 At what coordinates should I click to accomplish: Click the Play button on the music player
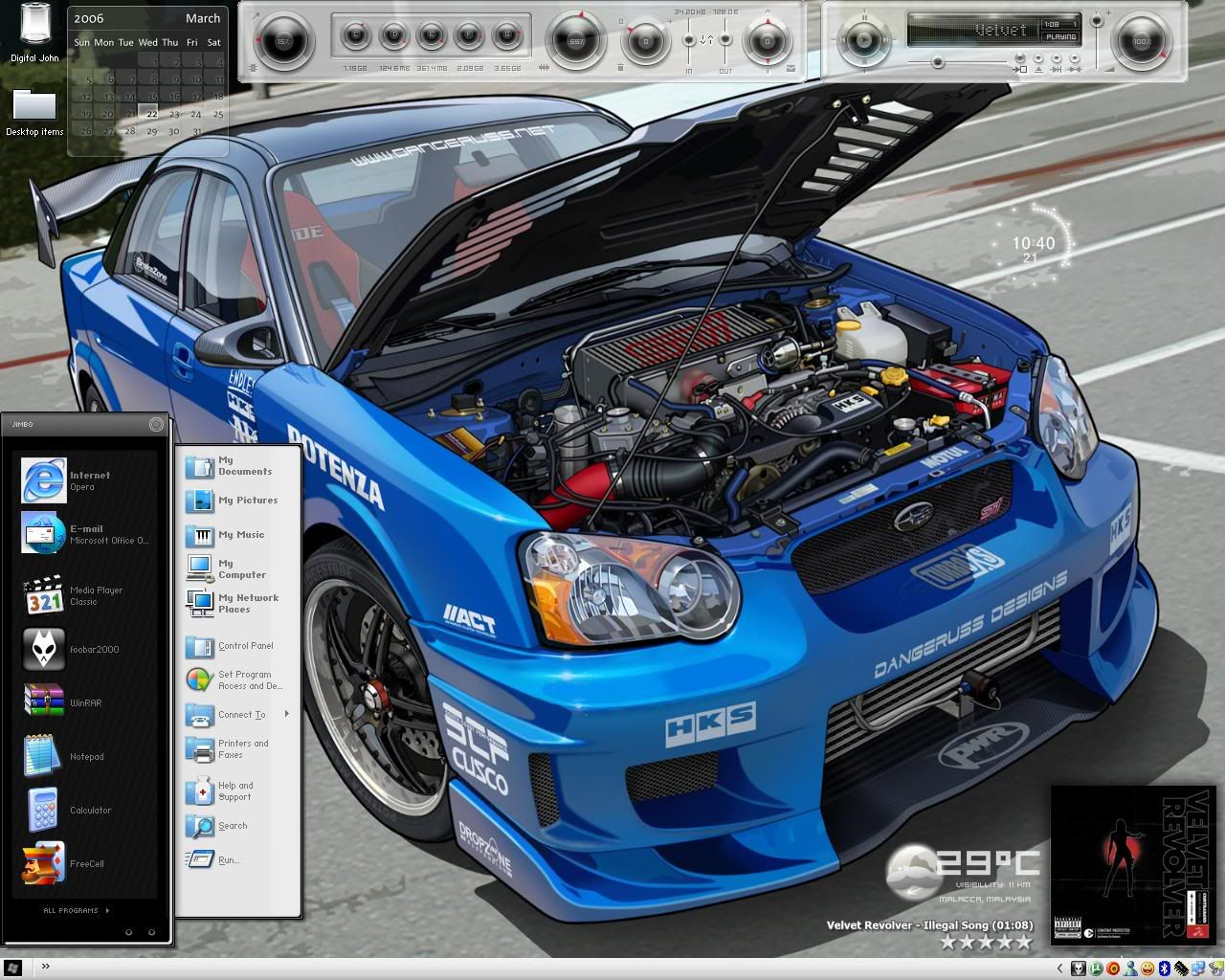pos(864,40)
